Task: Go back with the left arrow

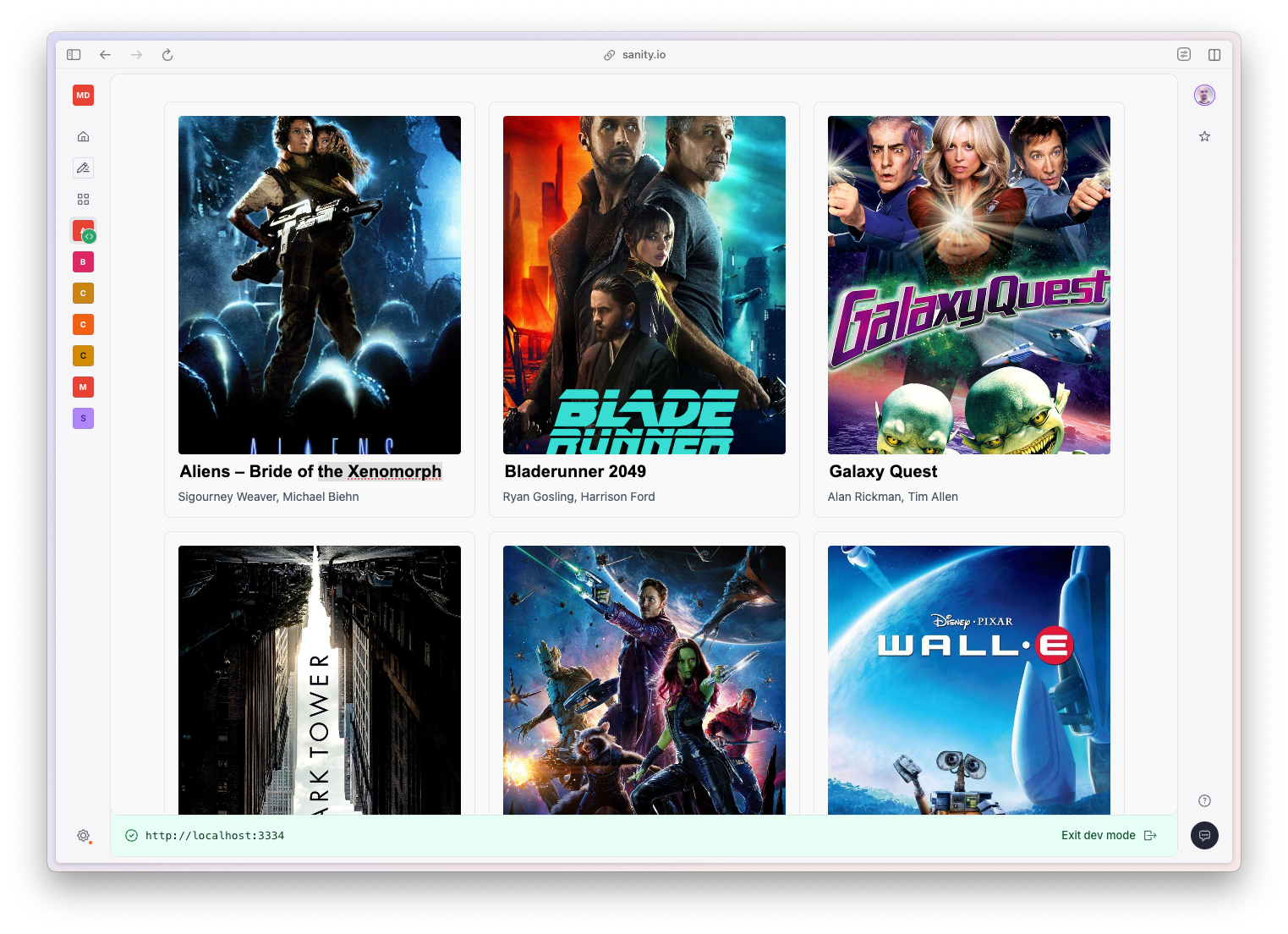Action: click(105, 55)
